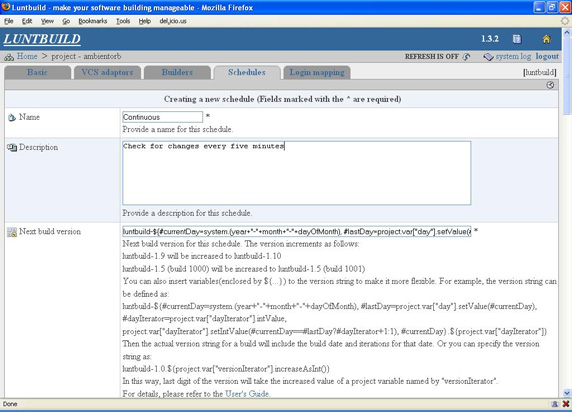The image size is (572, 412).
Task: Click the logout link
Action: coord(547,56)
